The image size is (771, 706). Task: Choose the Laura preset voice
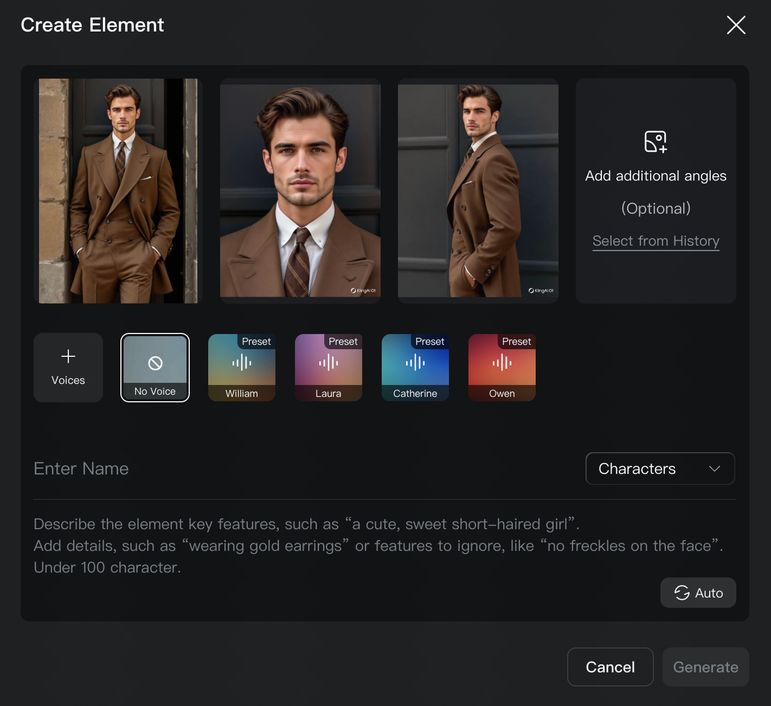(328, 367)
